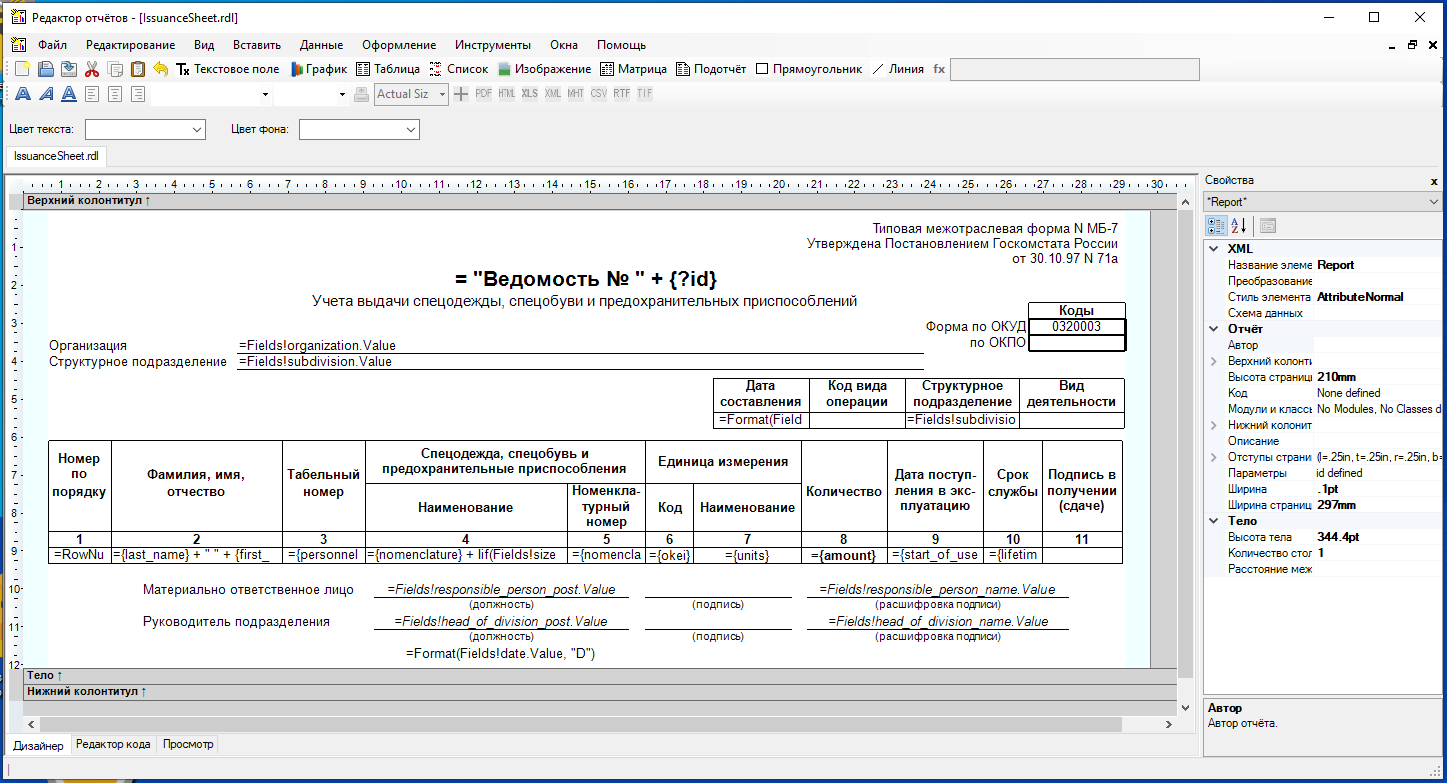This screenshot has height=783, width=1447.
Task: Insert a Текстовое поле element
Action: 228,69
